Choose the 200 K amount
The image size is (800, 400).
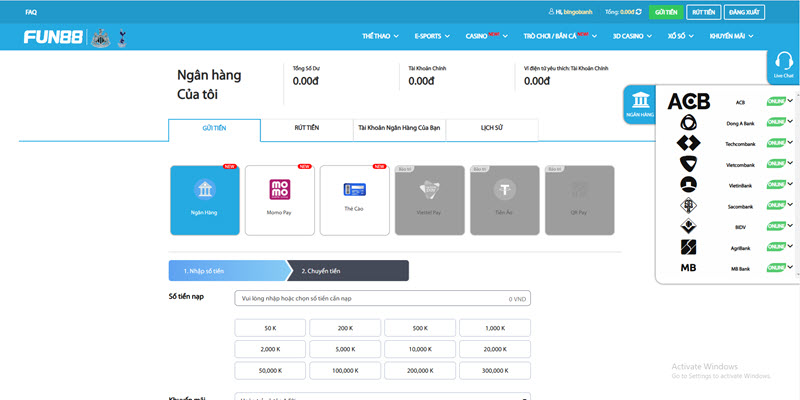tap(345, 328)
